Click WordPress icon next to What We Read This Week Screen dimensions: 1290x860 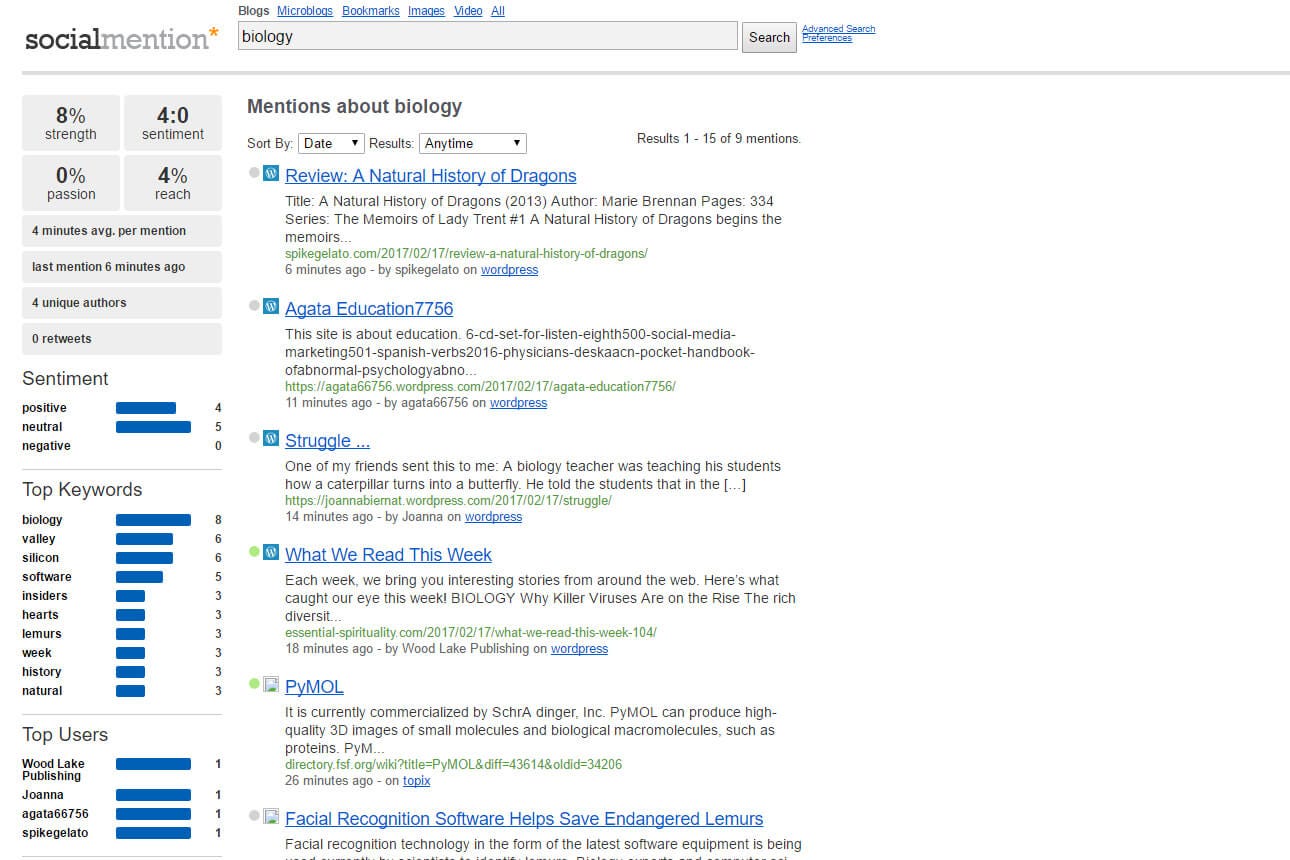click(x=271, y=553)
